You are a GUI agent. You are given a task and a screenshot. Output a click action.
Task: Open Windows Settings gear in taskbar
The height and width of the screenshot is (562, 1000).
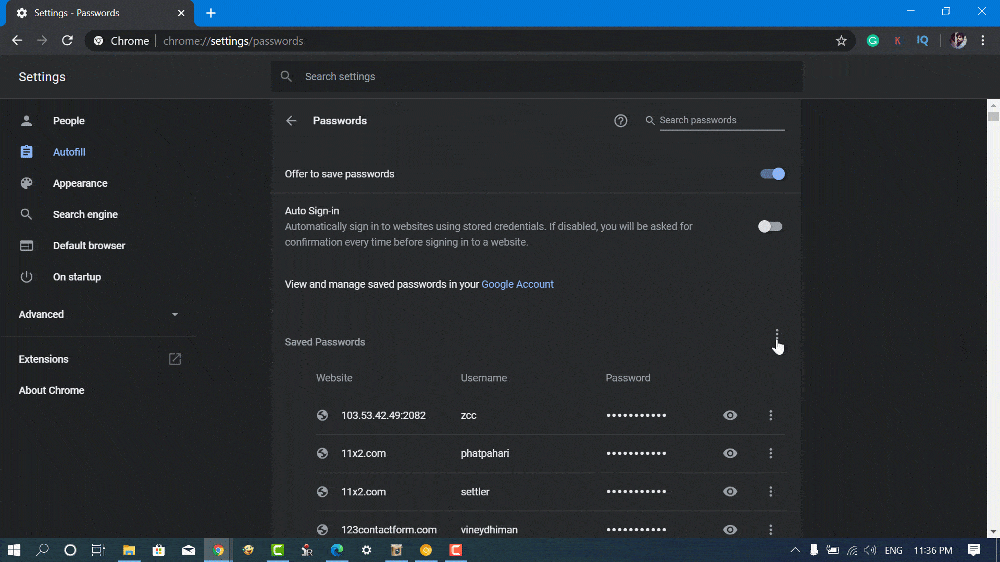(x=367, y=550)
